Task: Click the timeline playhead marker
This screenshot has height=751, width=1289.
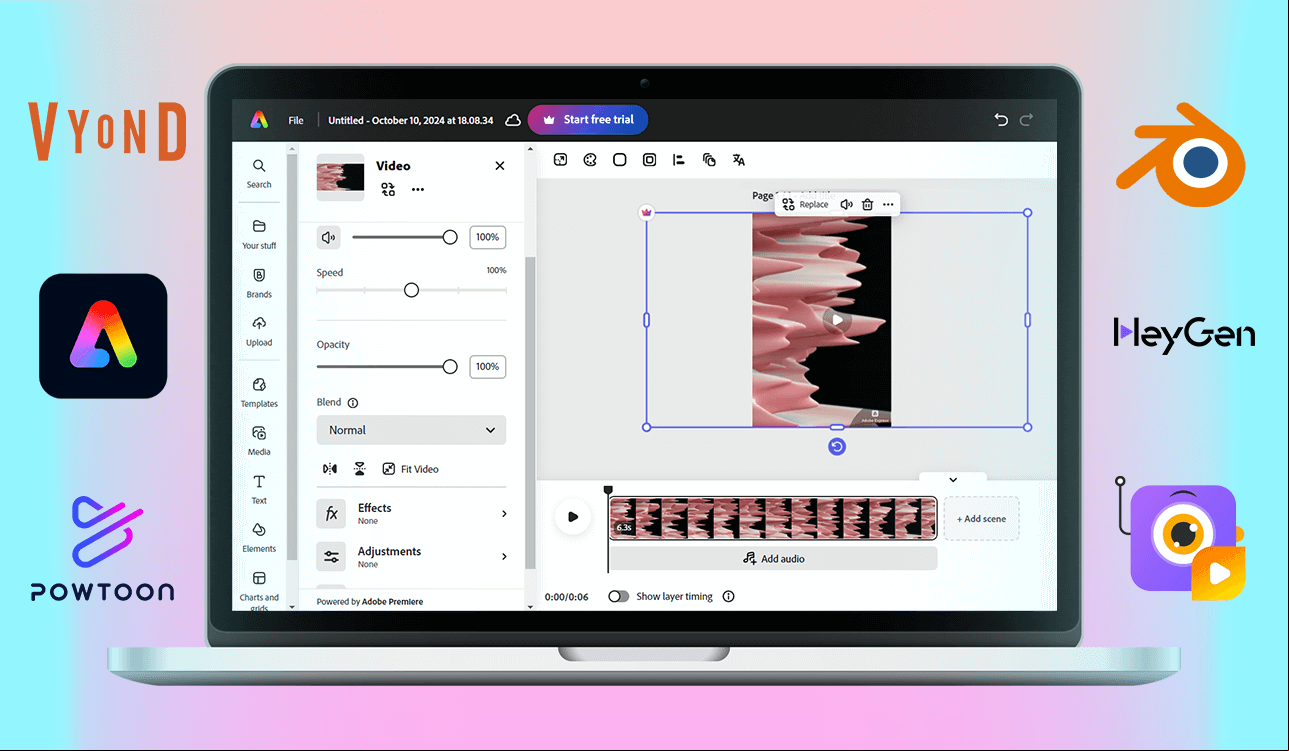Action: pos(607,490)
